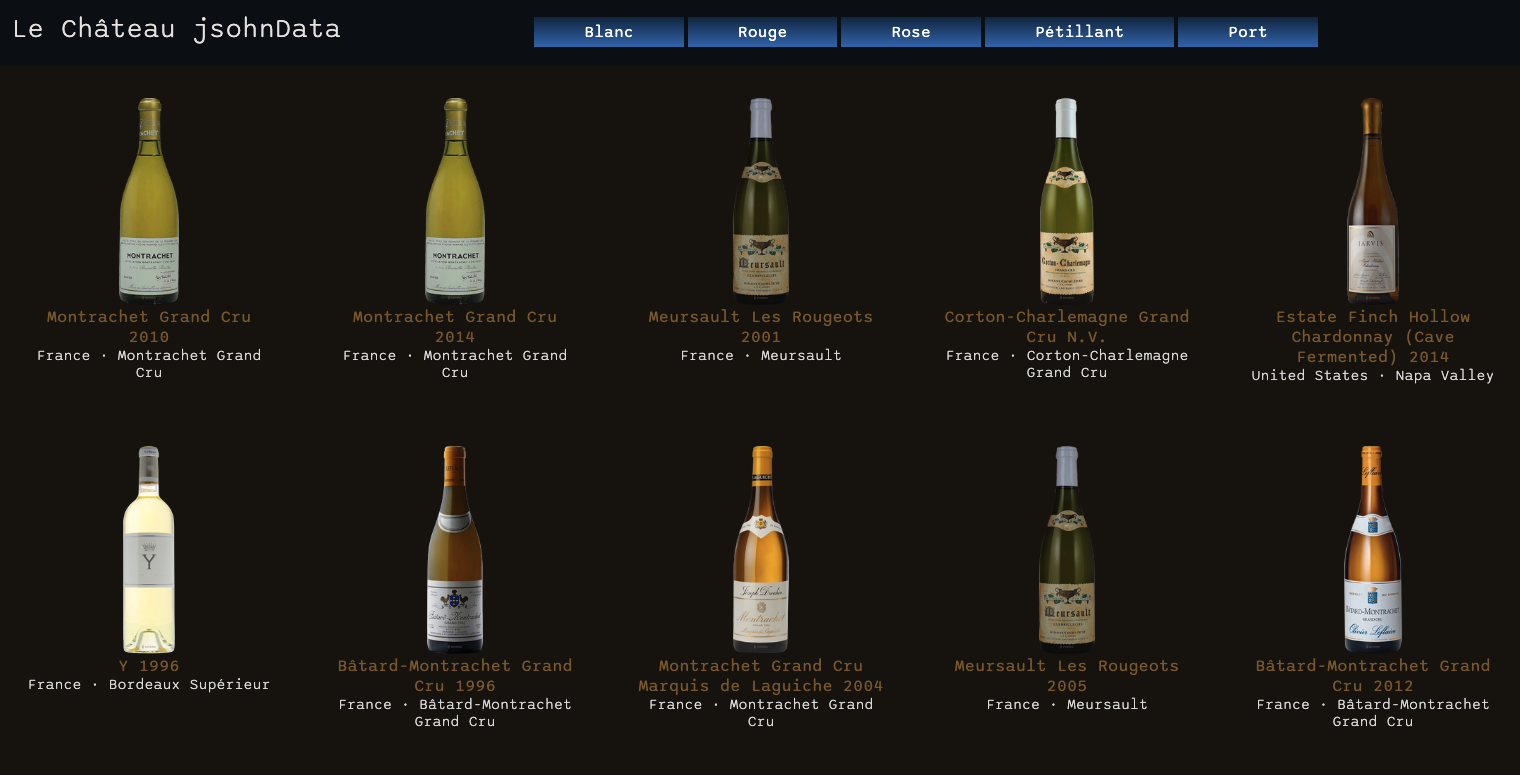Open Montrachet Grand Cru 2010 bottle image
1520x775 pixels.
pos(149,200)
